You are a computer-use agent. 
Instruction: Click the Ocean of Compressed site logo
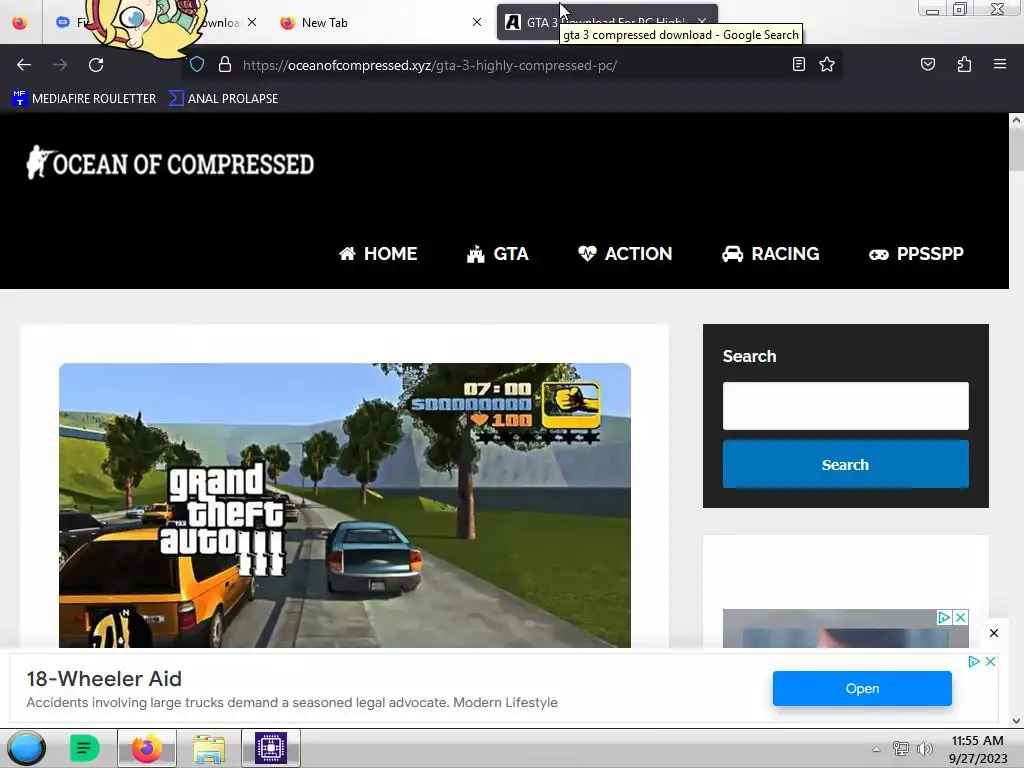point(170,163)
